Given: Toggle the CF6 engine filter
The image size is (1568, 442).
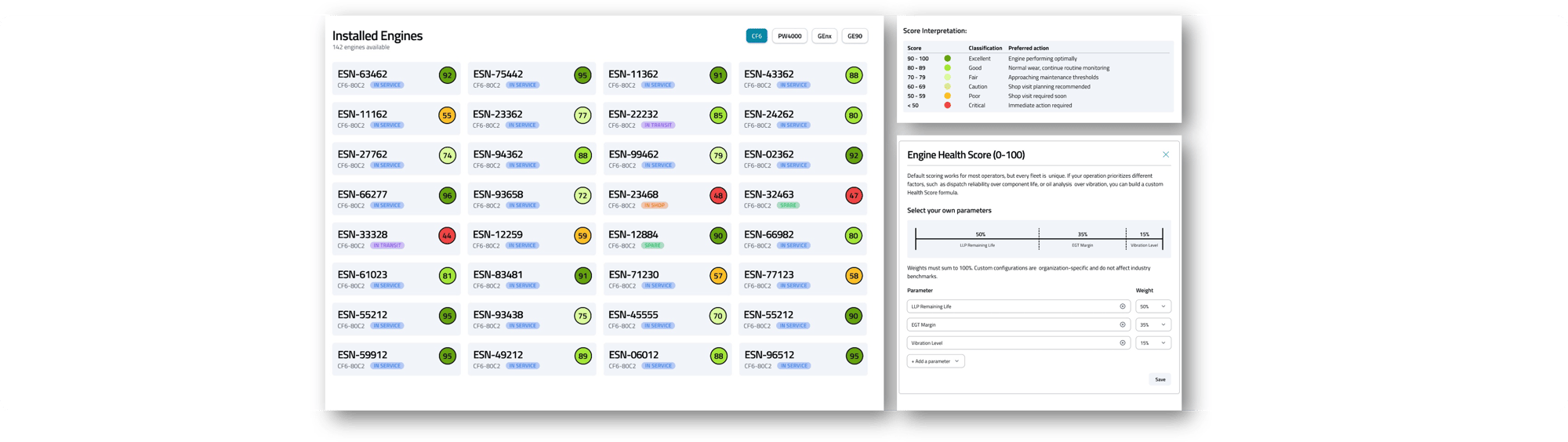Looking at the screenshot, I should (x=757, y=36).
